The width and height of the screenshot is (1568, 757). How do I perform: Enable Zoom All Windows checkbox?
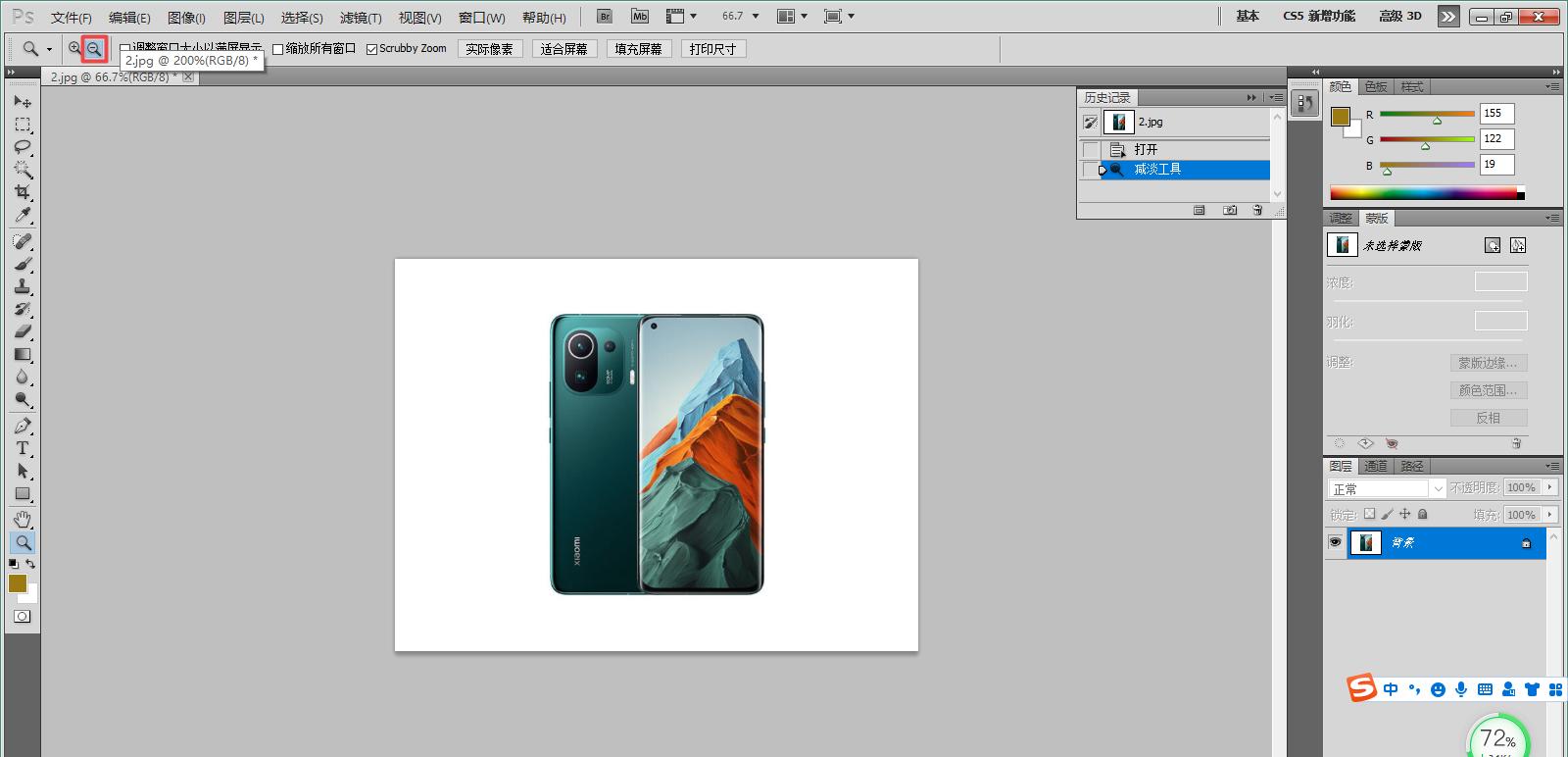tap(278, 49)
